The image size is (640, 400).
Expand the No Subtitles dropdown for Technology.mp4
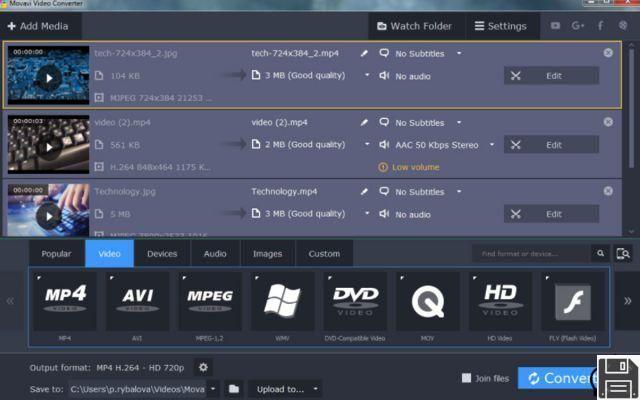(459, 191)
